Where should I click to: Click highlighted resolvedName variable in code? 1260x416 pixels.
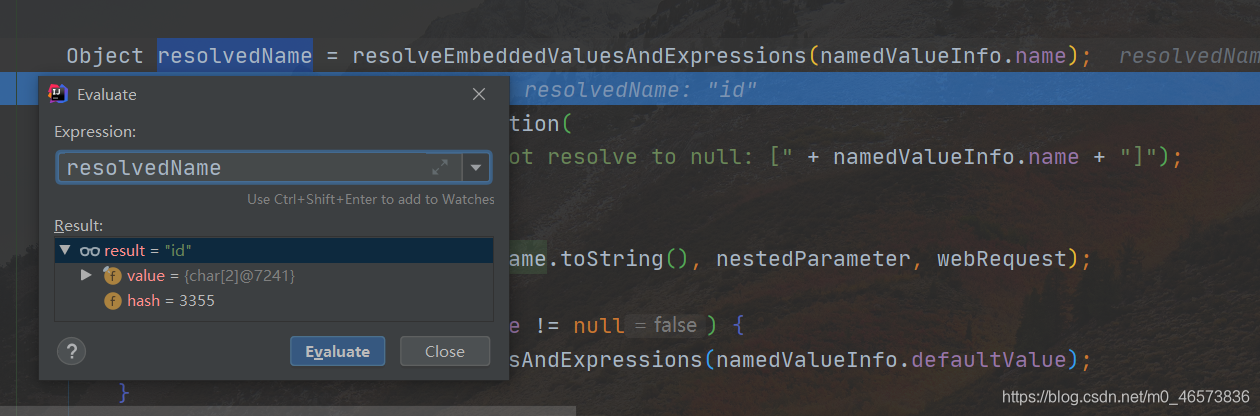tap(235, 56)
